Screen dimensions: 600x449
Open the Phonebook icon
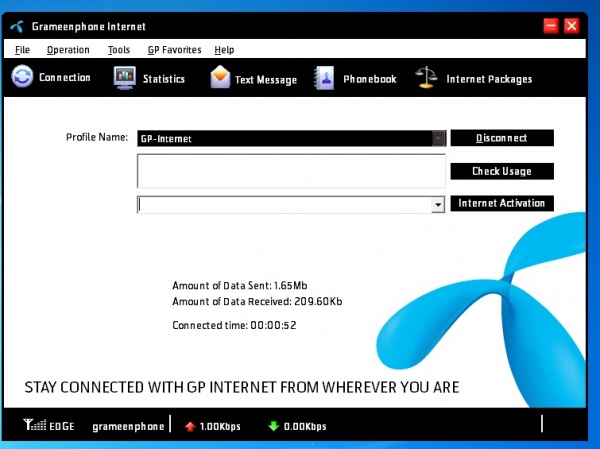point(324,78)
